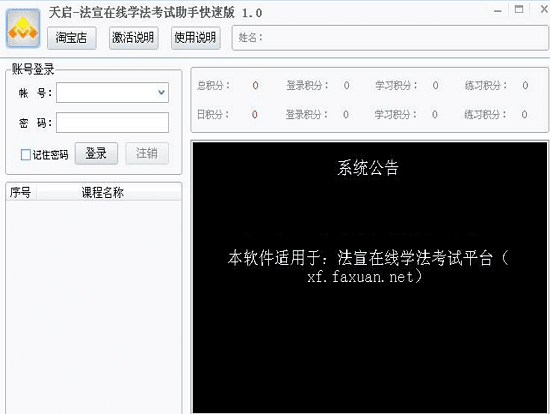Click the 密码 password input field
Image resolution: width=550 pixels, height=414 pixels.
click(x=112, y=122)
